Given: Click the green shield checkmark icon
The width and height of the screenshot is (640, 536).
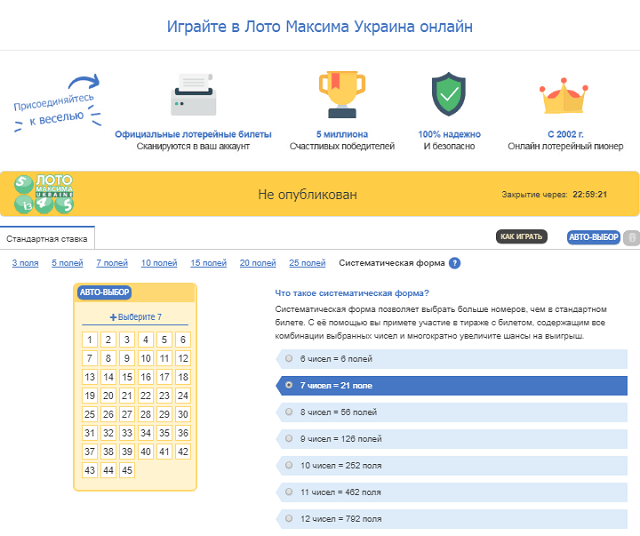Looking at the screenshot, I should [449, 94].
